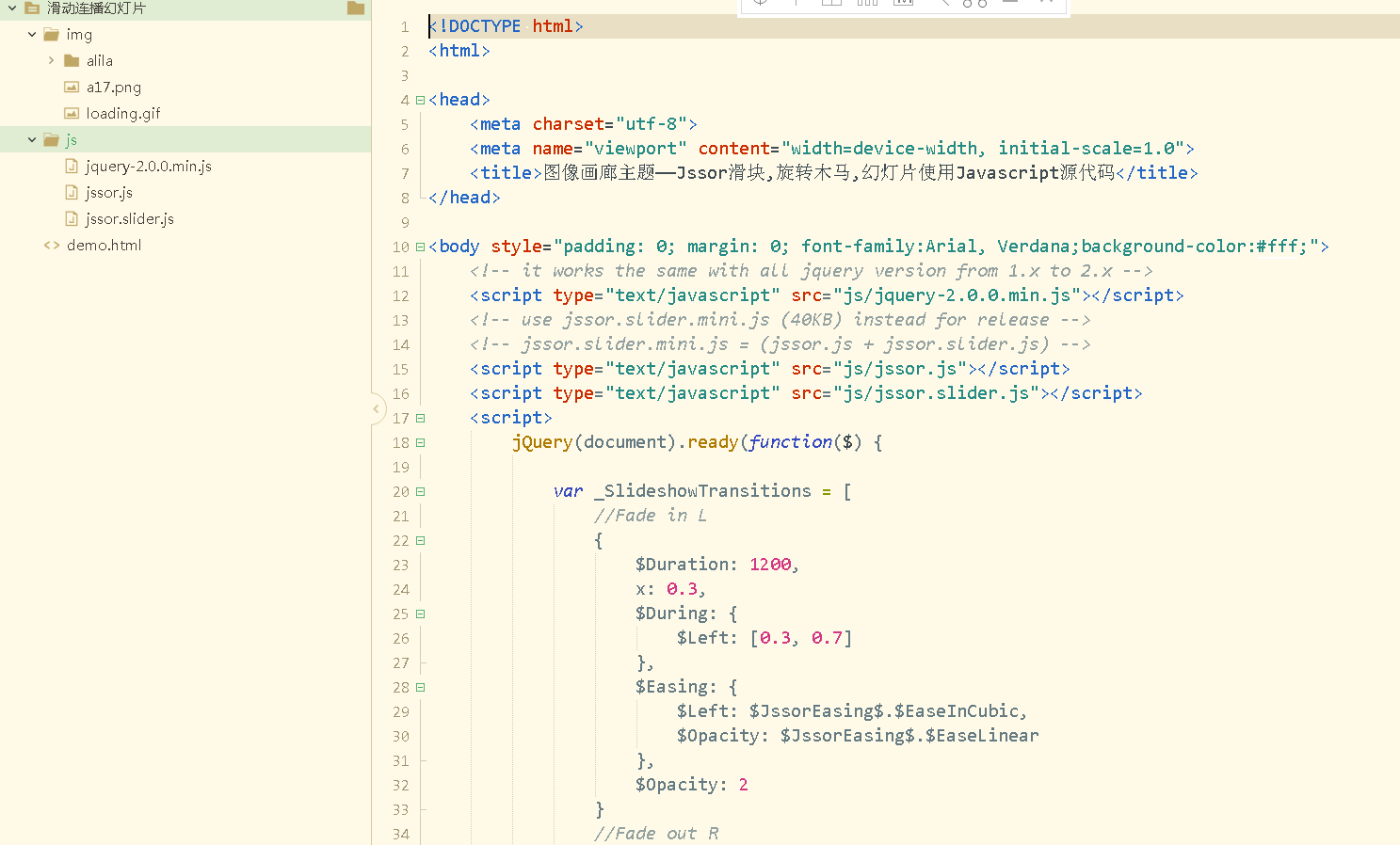Click the x value 0.3 on line 24
The width and height of the screenshot is (1400, 845).
coord(682,589)
